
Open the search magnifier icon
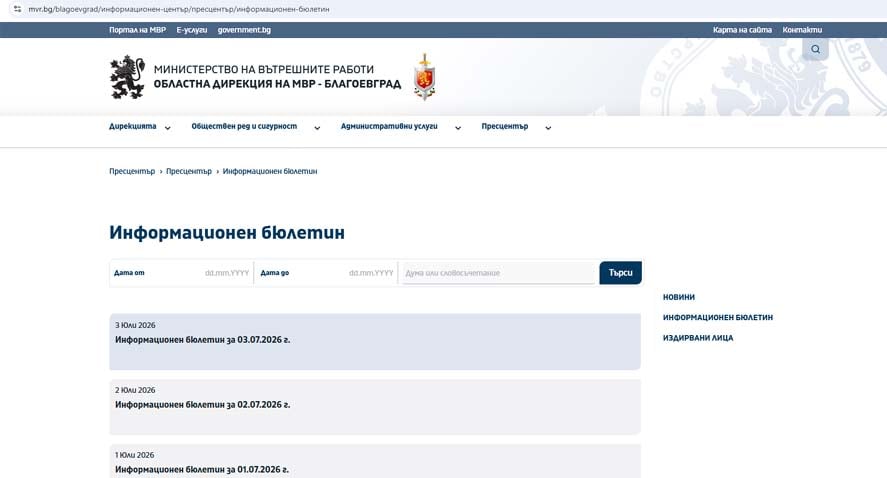point(815,49)
